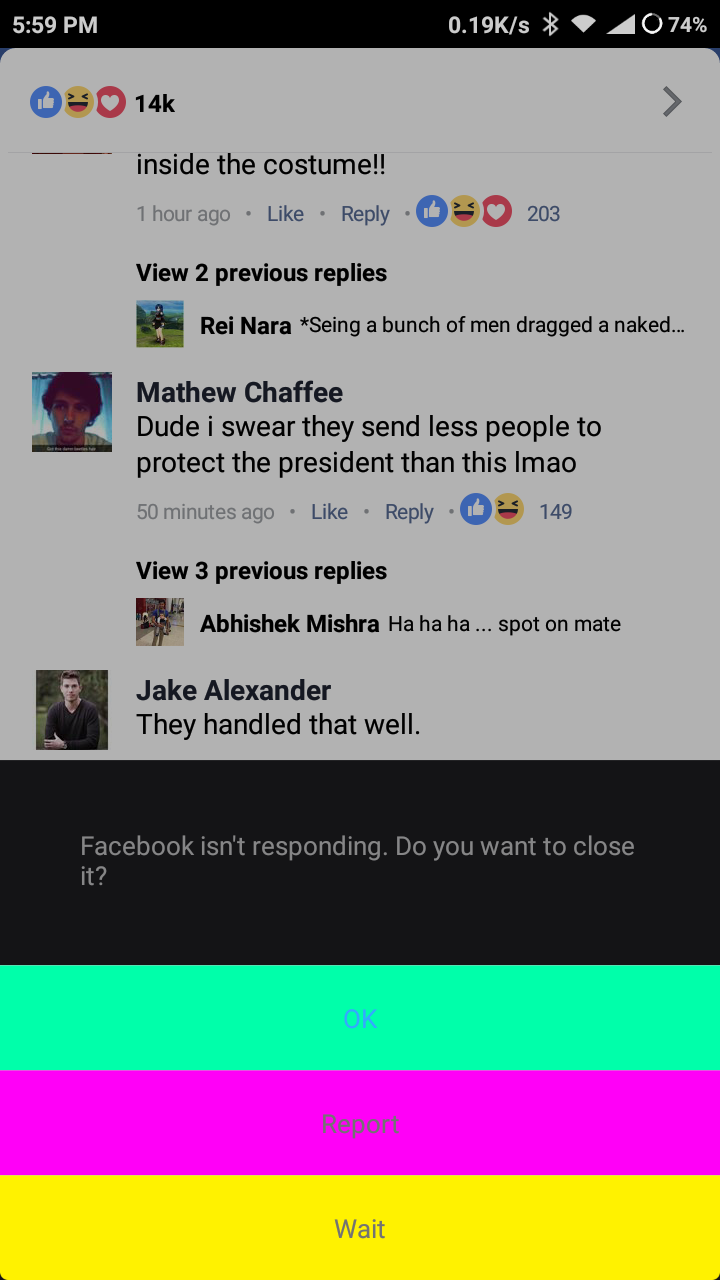Tap the battery indicator showing 74%
This screenshot has height=1280, width=720.
point(675,24)
